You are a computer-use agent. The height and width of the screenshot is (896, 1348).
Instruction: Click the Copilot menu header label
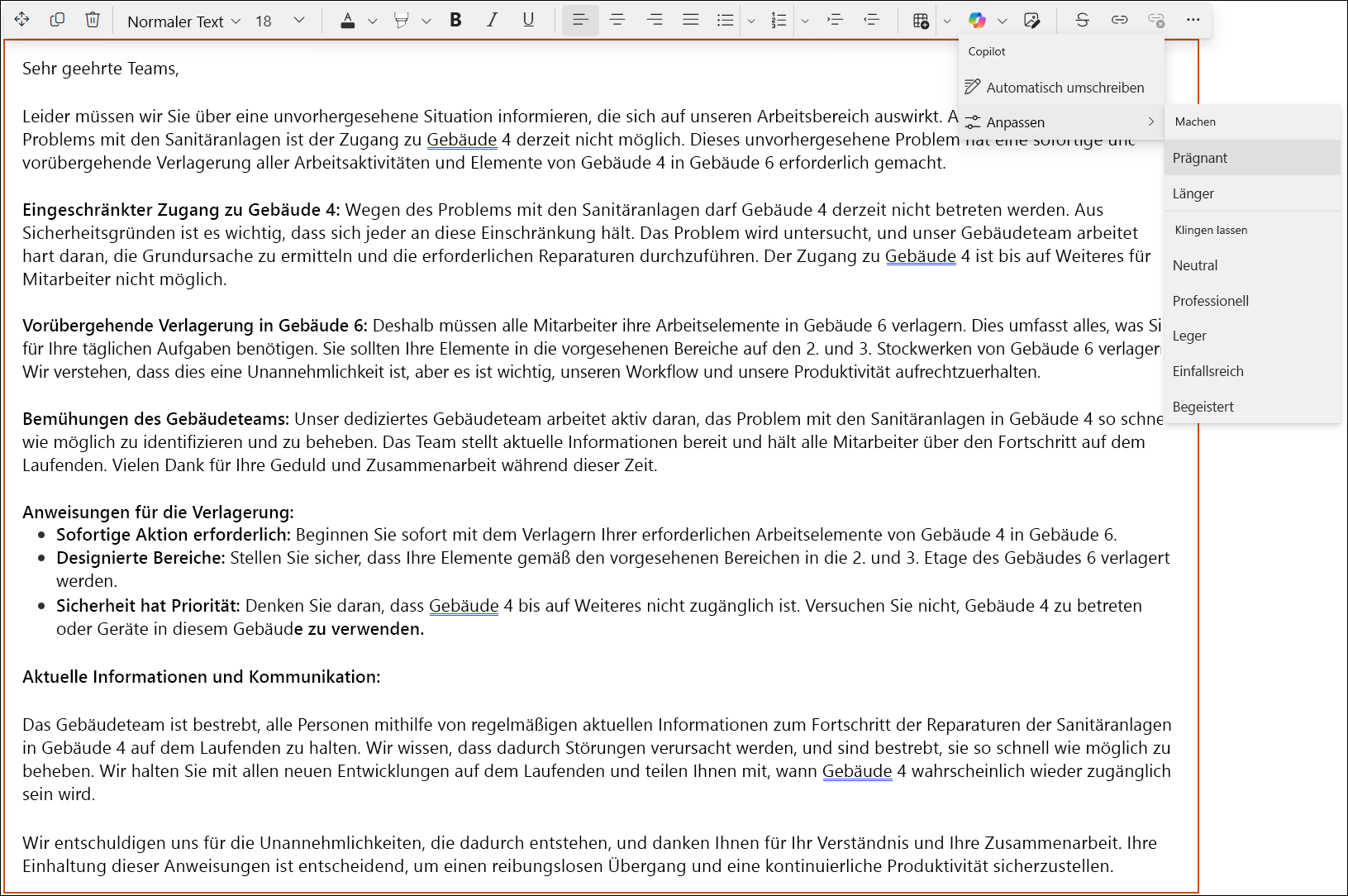point(987,51)
